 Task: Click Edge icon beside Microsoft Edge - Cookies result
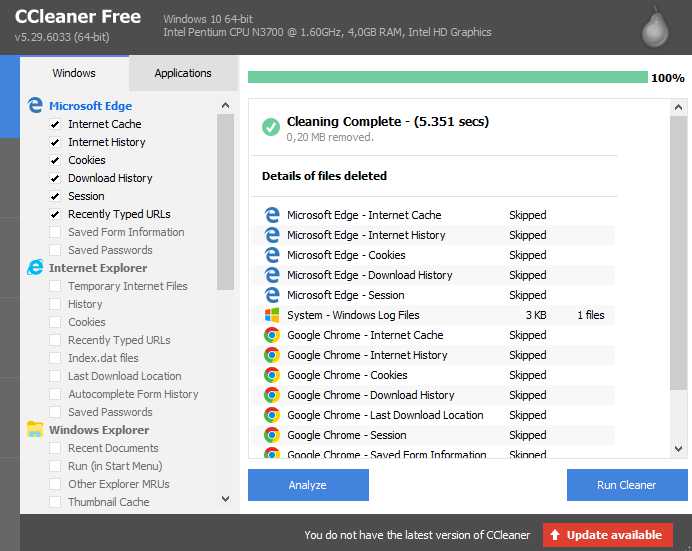coord(272,255)
